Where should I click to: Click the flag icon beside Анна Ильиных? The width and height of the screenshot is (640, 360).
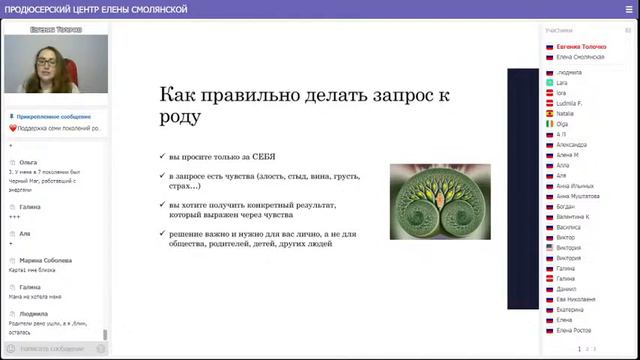pyautogui.click(x=550, y=186)
